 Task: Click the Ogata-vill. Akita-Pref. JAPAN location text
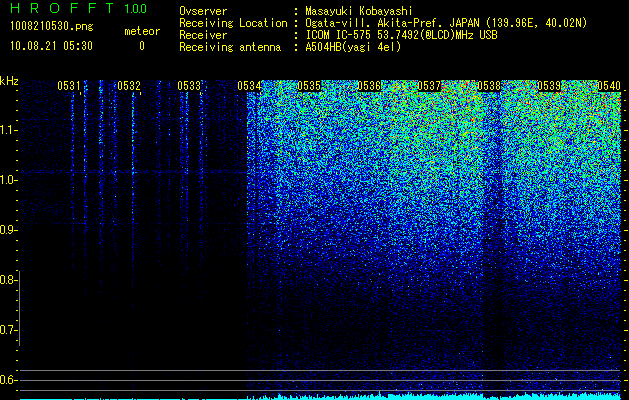446,23
